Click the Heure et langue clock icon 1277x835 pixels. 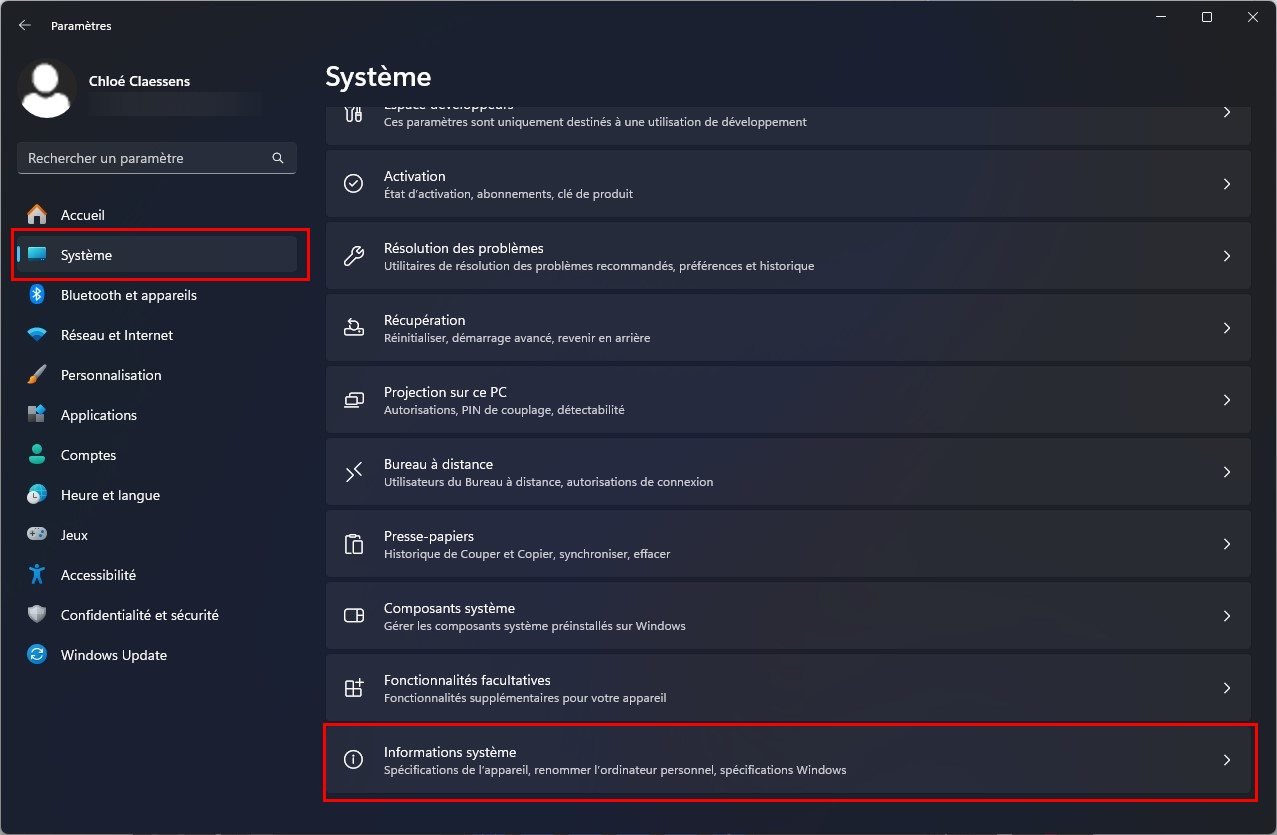37,495
